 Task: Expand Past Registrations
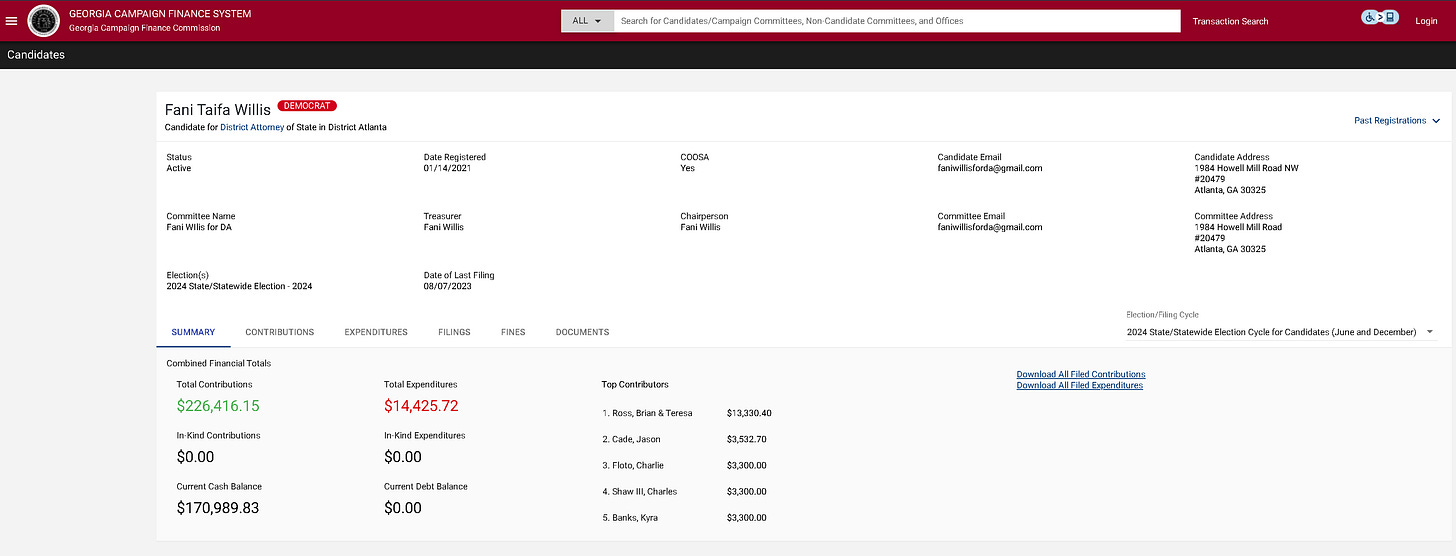click(x=1397, y=120)
